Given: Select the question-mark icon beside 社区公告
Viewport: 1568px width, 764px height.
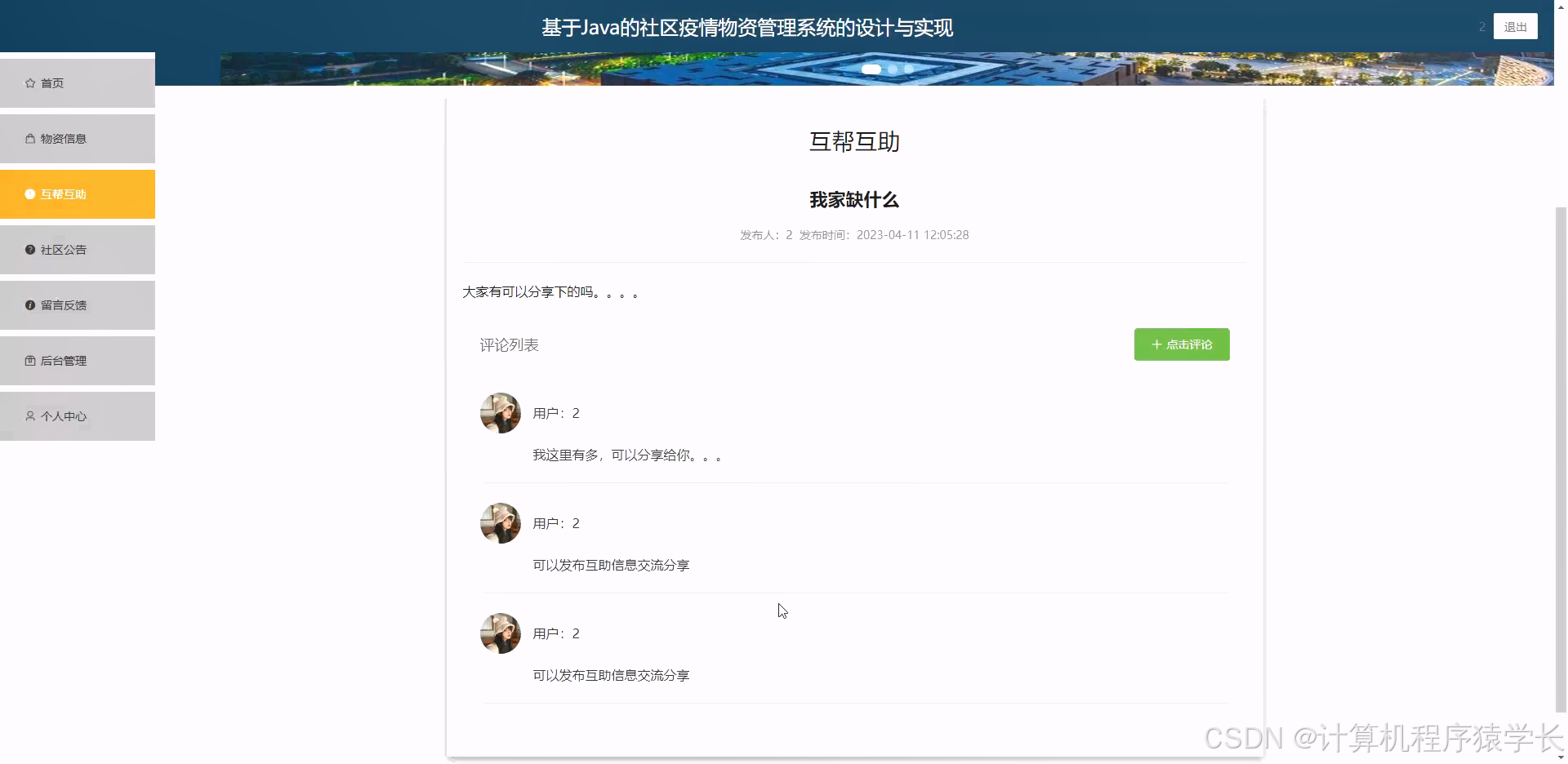Looking at the screenshot, I should pos(29,250).
